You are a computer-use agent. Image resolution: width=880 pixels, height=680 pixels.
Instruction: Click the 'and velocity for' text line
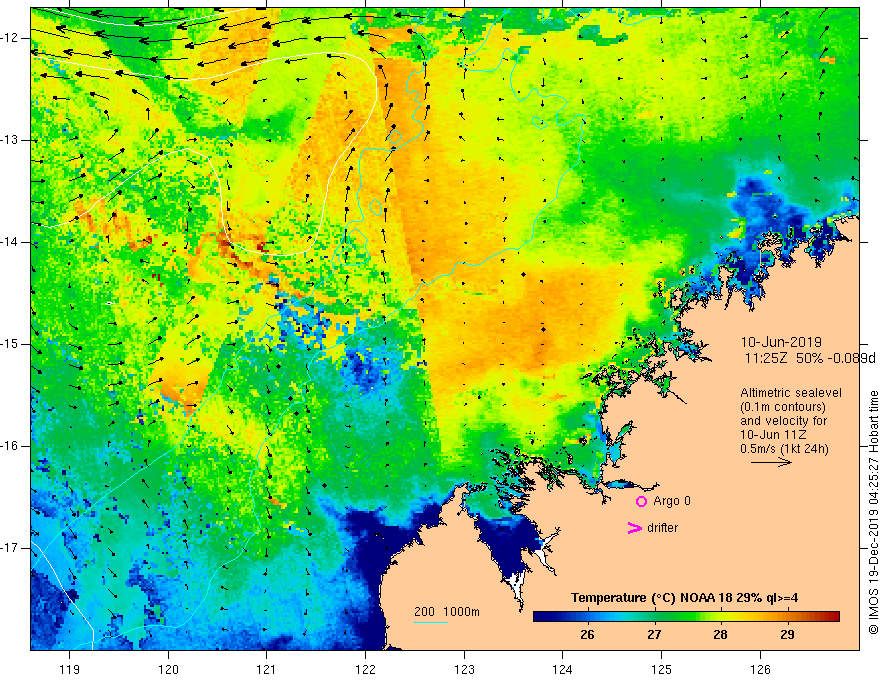(x=783, y=421)
